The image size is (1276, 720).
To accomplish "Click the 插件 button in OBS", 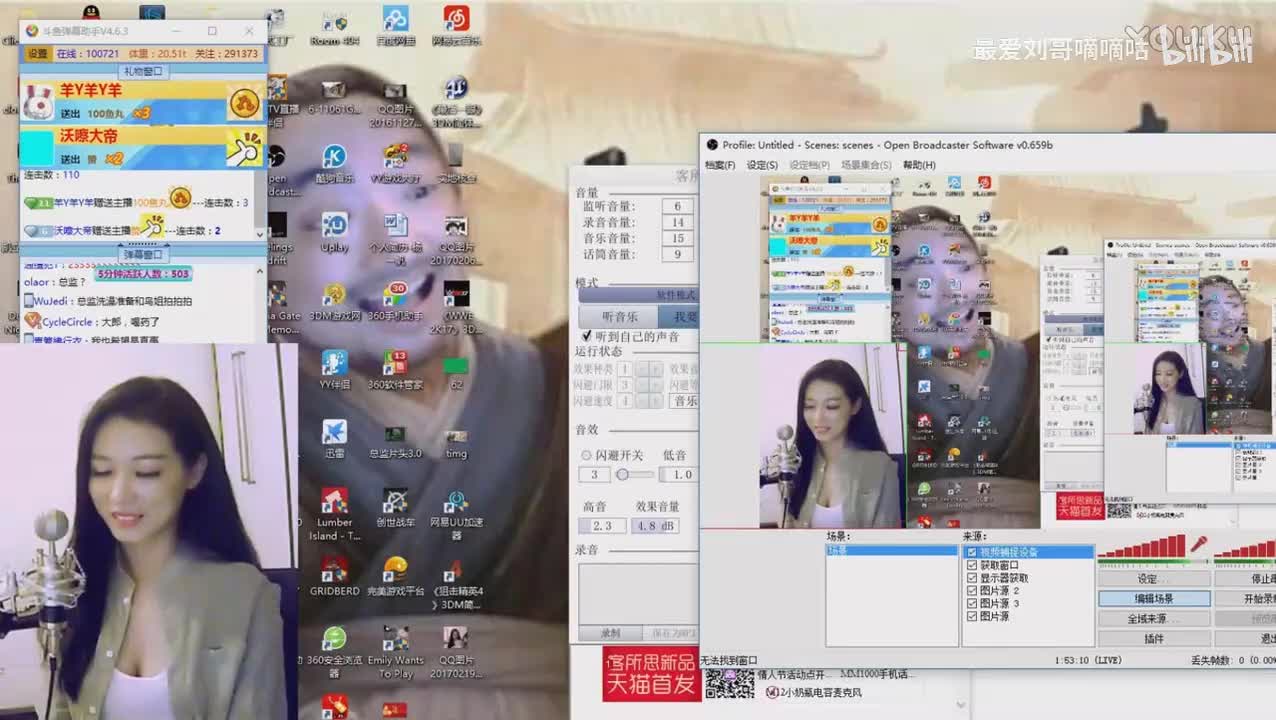I will [1154, 638].
